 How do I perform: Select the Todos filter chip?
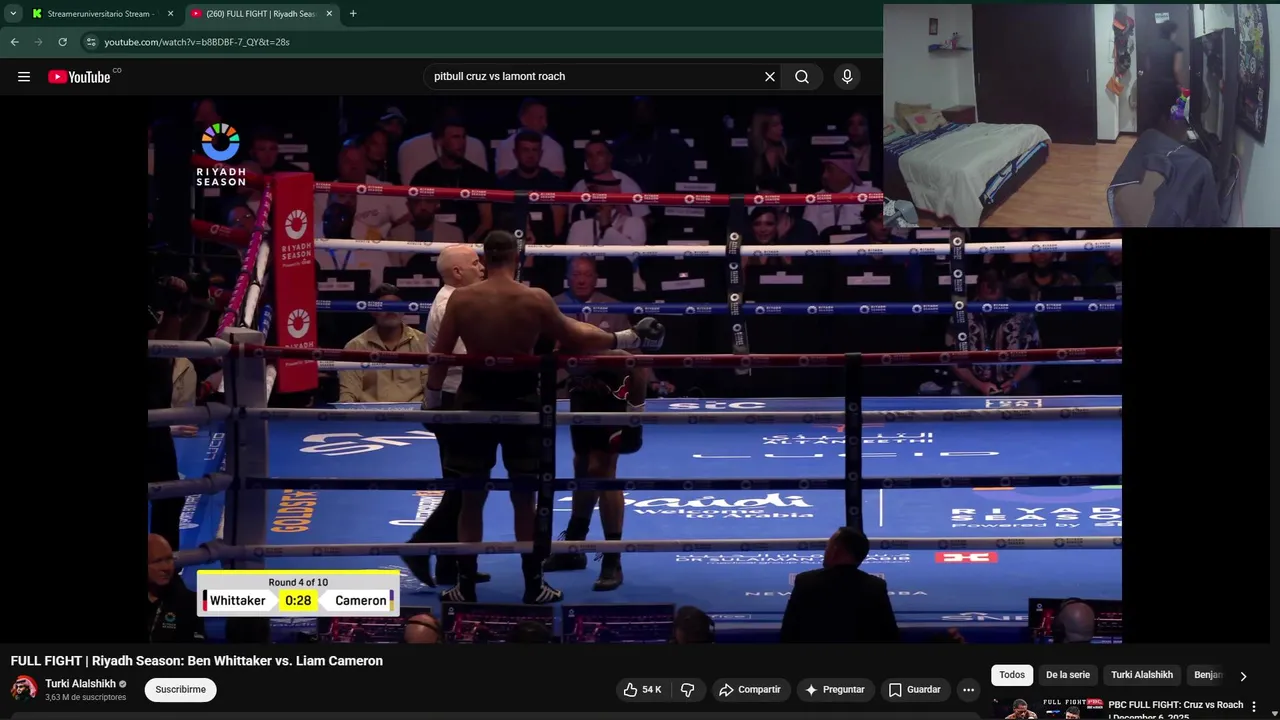coord(1012,675)
